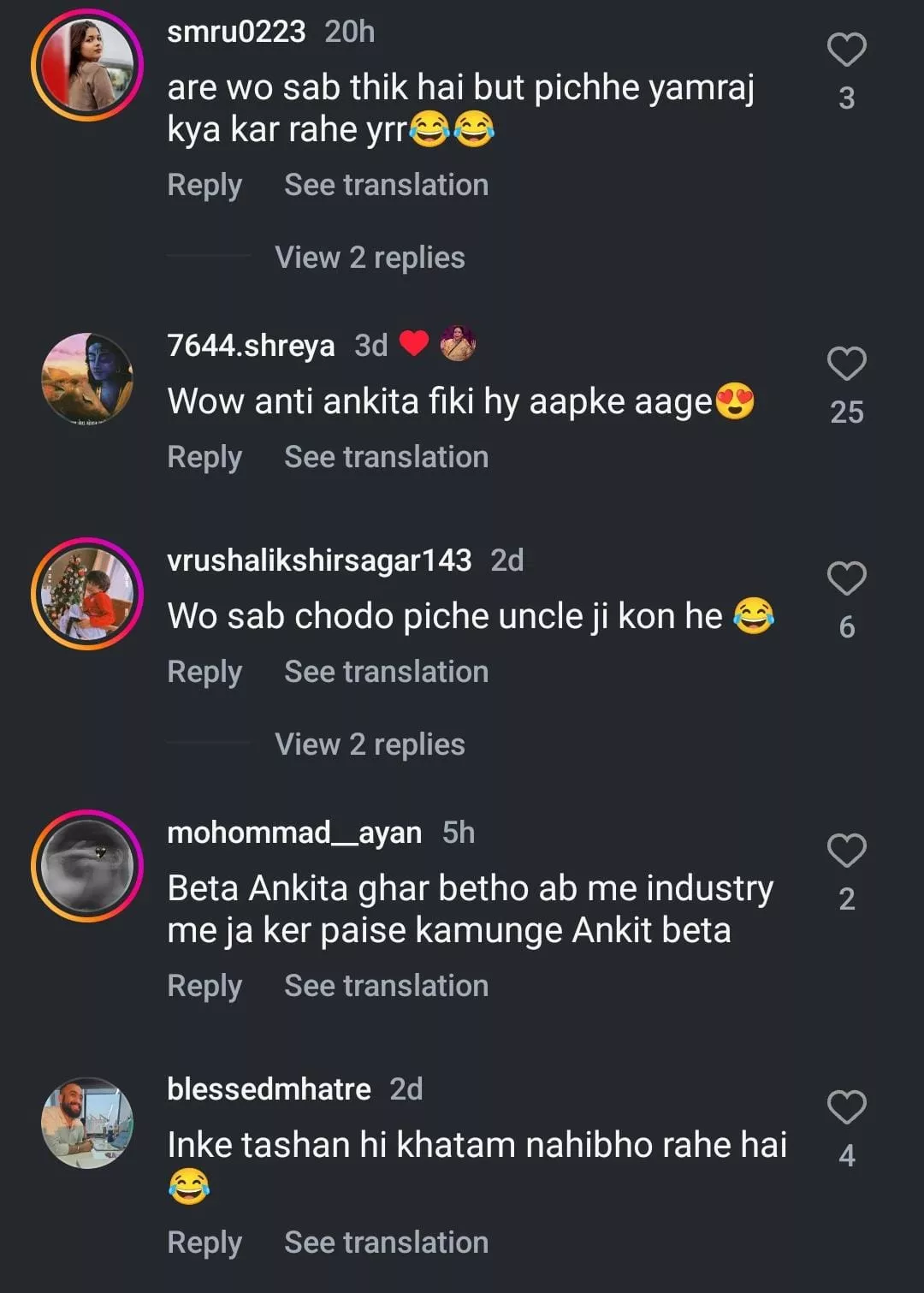Reply to 7644.shreya's comment
The width and height of the screenshot is (924, 1293).
(x=204, y=457)
